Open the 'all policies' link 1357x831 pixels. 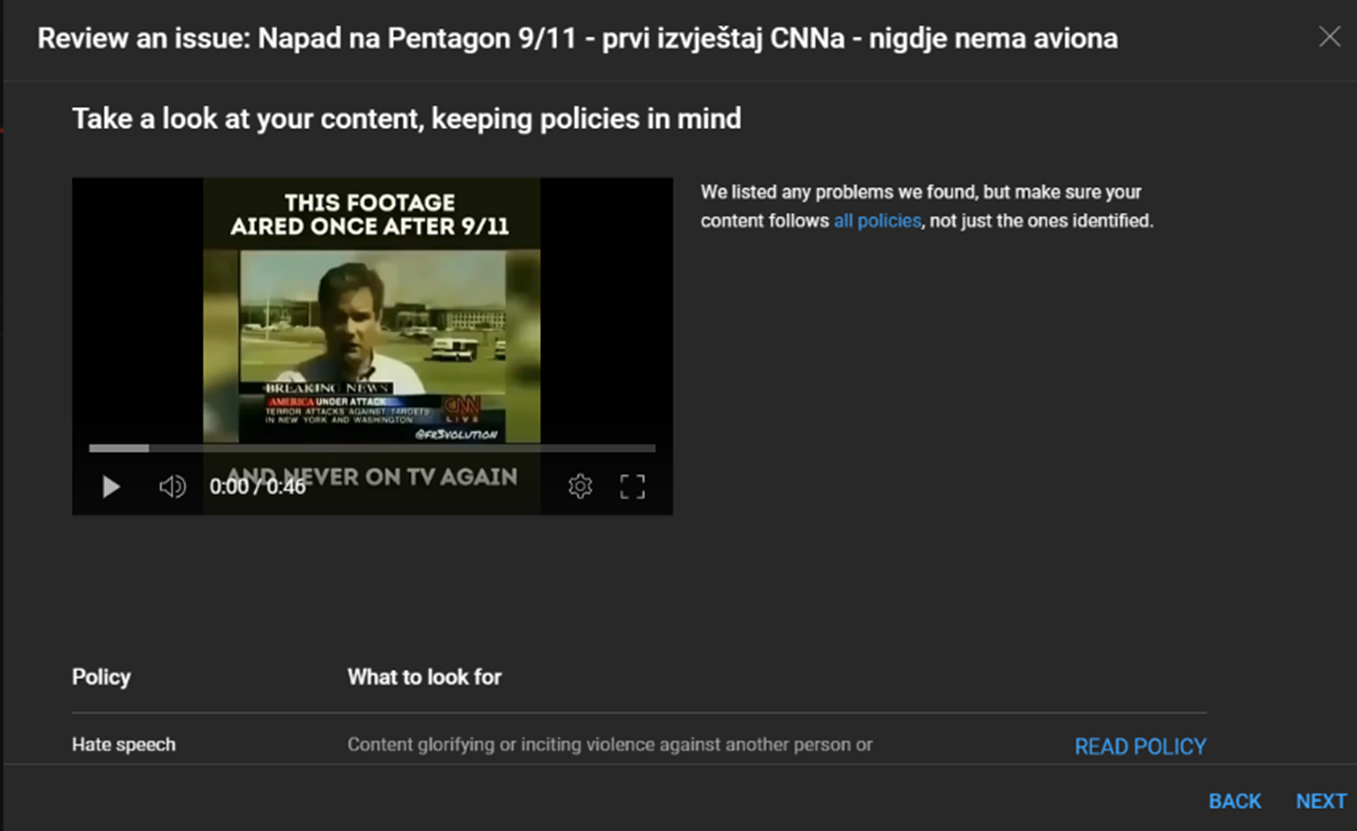click(x=877, y=221)
